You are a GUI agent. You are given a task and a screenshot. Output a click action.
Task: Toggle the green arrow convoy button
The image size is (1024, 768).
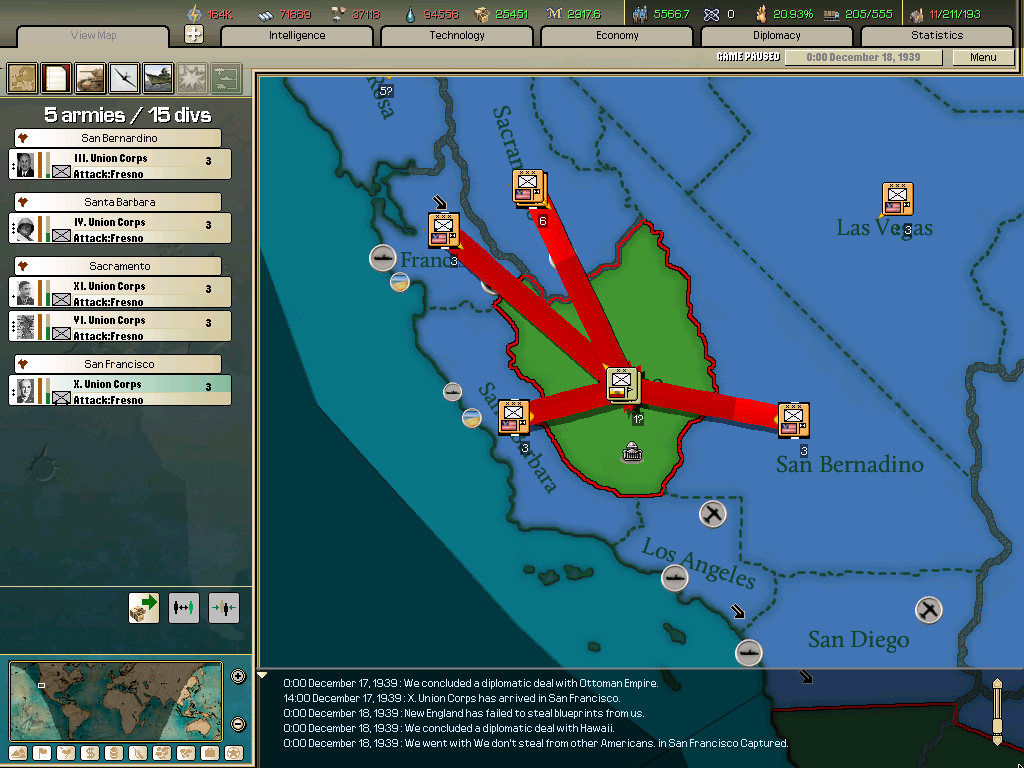143,608
